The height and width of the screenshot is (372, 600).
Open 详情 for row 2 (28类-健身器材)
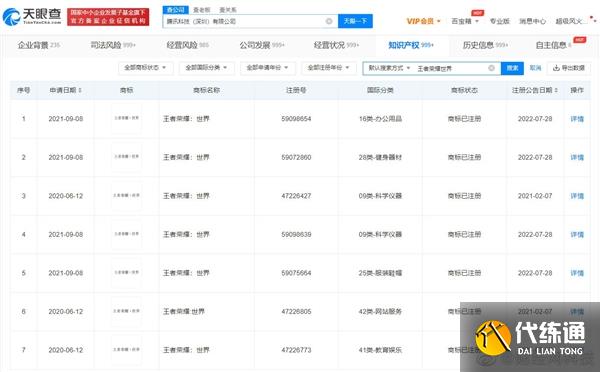(577, 157)
